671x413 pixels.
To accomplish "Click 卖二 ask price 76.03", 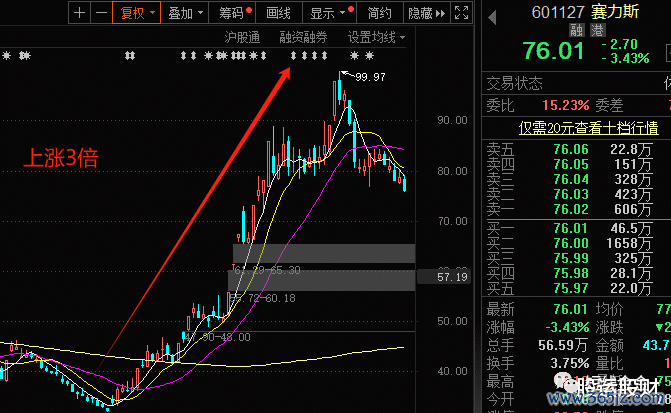I will pyautogui.click(x=571, y=194).
